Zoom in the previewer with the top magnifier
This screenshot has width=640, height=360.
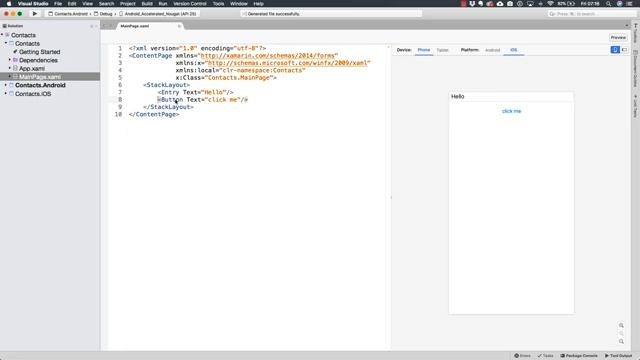coord(621,325)
